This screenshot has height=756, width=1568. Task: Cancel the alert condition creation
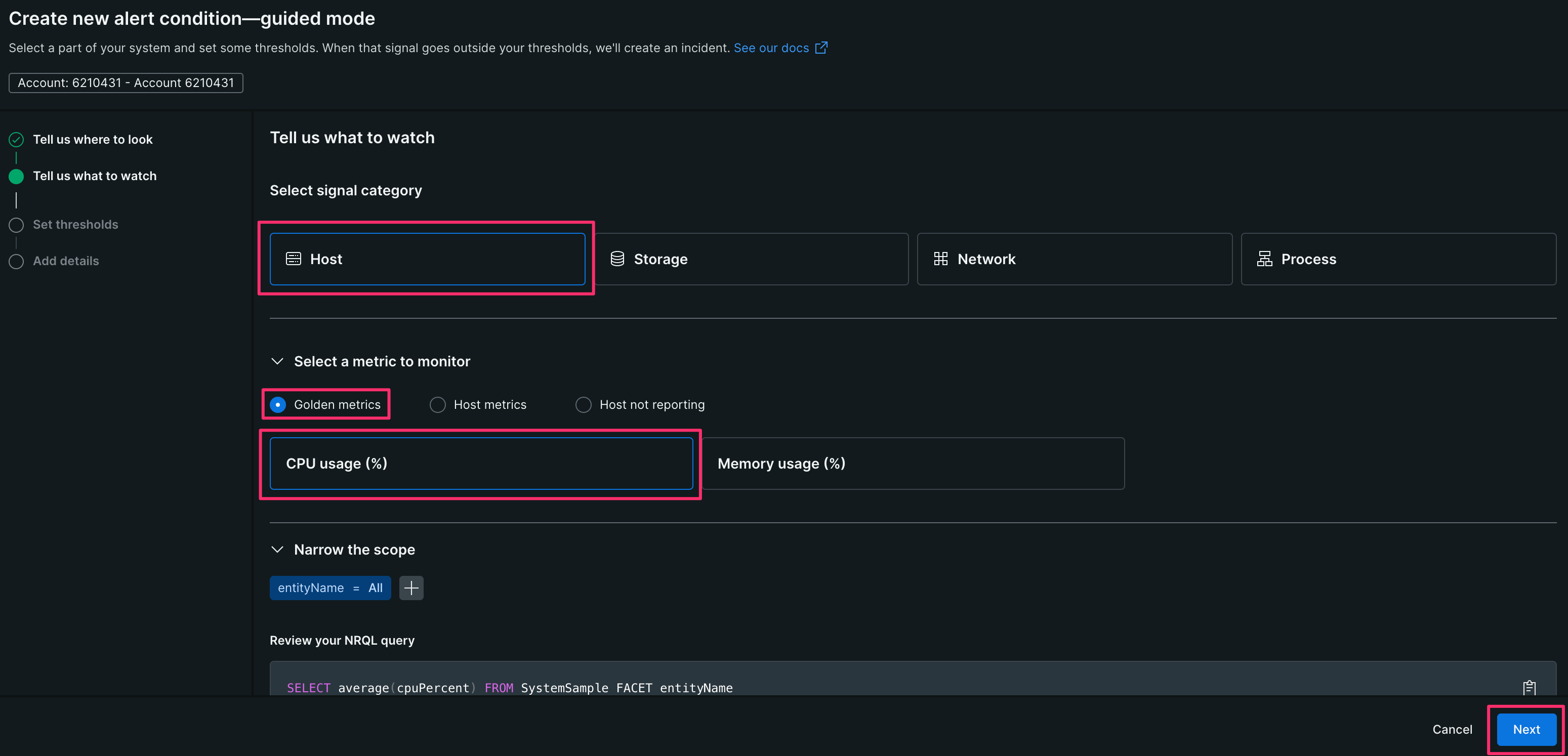1452,729
